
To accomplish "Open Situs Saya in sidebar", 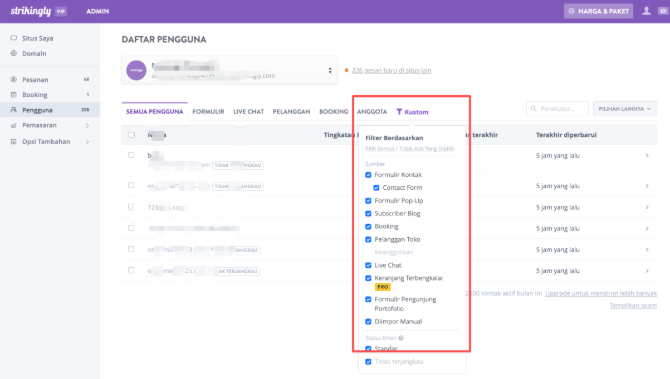I will coord(38,38).
